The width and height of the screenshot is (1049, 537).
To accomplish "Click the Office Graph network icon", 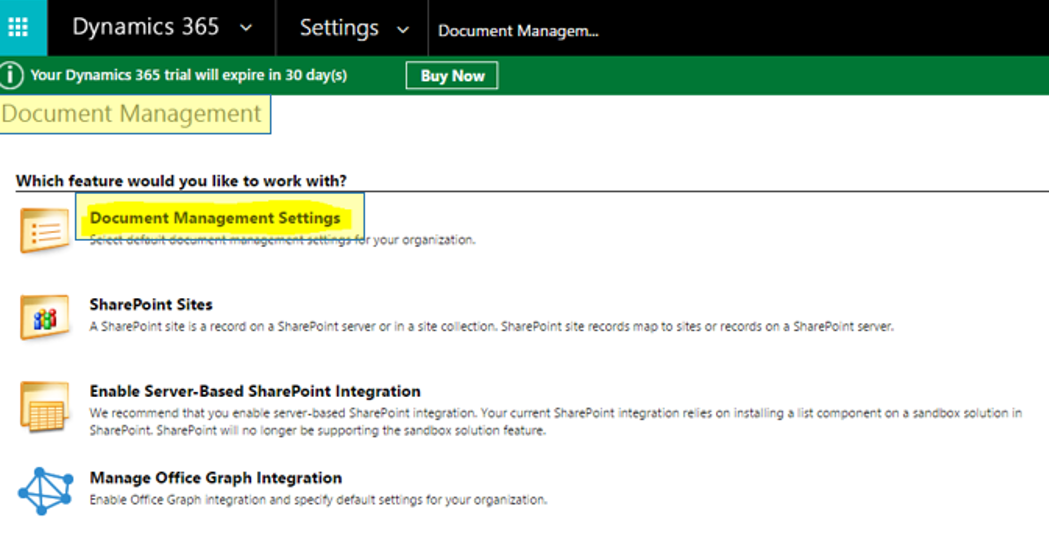I will click(x=45, y=492).
